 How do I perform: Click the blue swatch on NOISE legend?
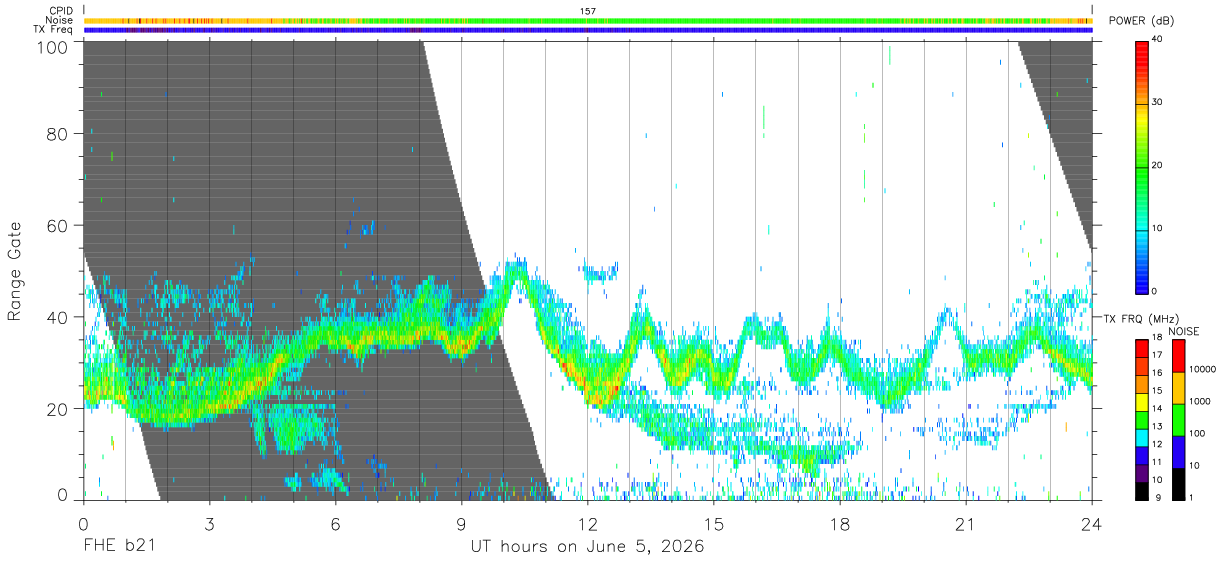pyautogui.click(x=1178, y=451)
